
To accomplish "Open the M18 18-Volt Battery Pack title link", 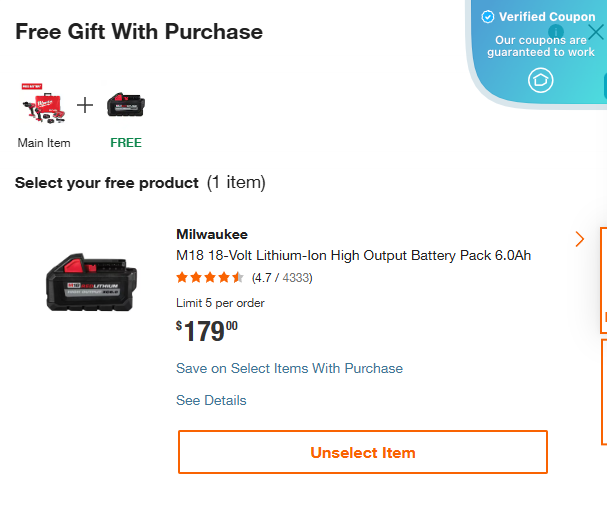I will [x=353, y=255].
